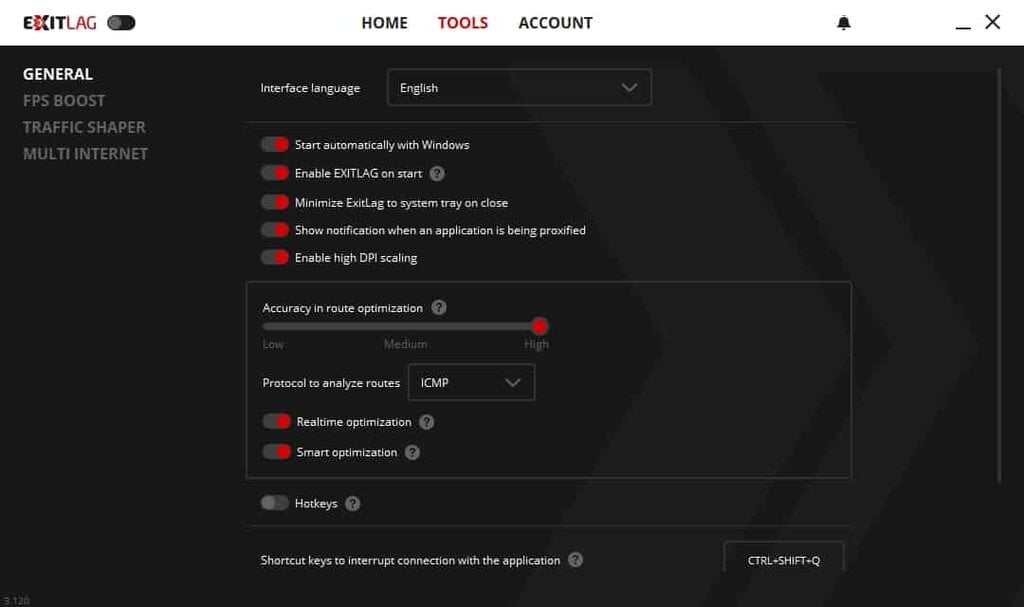Toggle Enable high DPI scaling

click(x=274, y=257)
